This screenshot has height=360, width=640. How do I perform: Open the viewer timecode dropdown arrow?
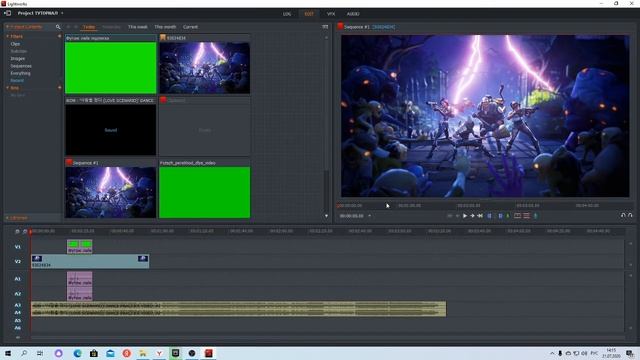369,216
